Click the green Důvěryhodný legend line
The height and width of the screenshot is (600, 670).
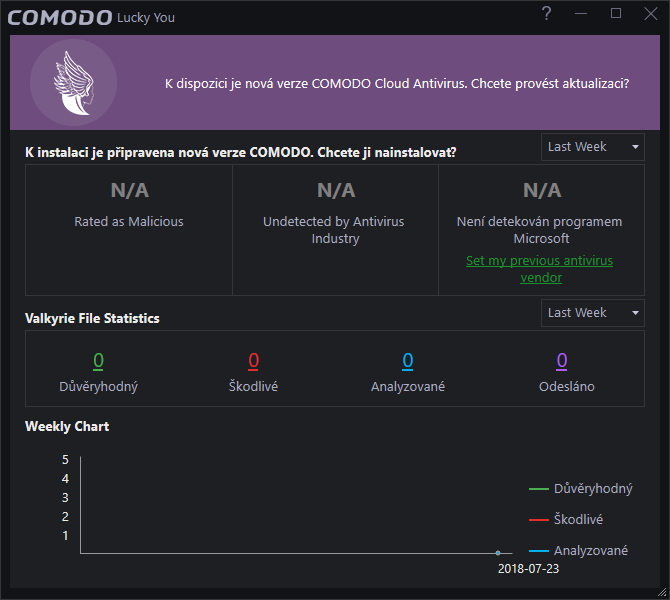[x=539, y=489]
